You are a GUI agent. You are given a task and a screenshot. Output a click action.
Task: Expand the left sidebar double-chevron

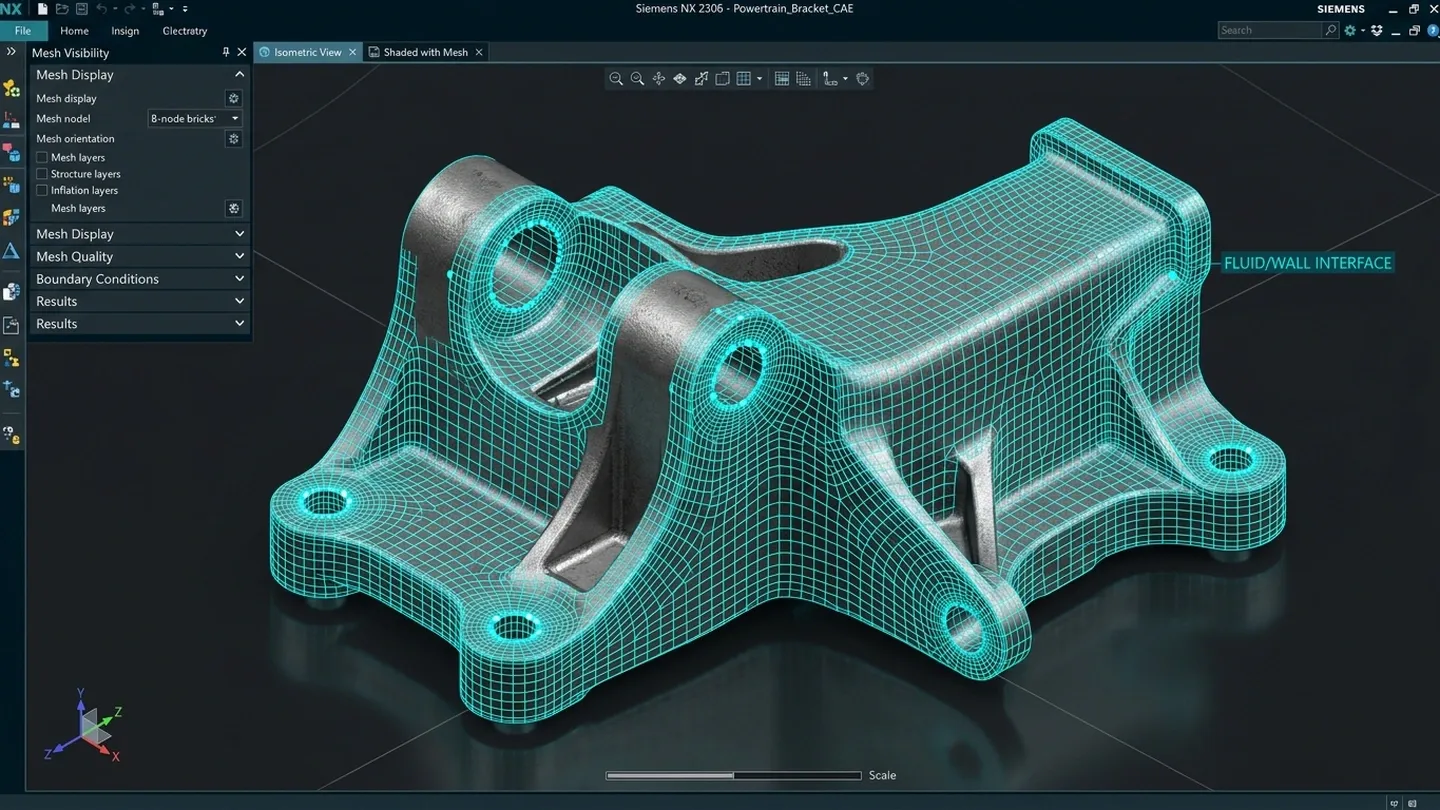click(x=11, y=52)
